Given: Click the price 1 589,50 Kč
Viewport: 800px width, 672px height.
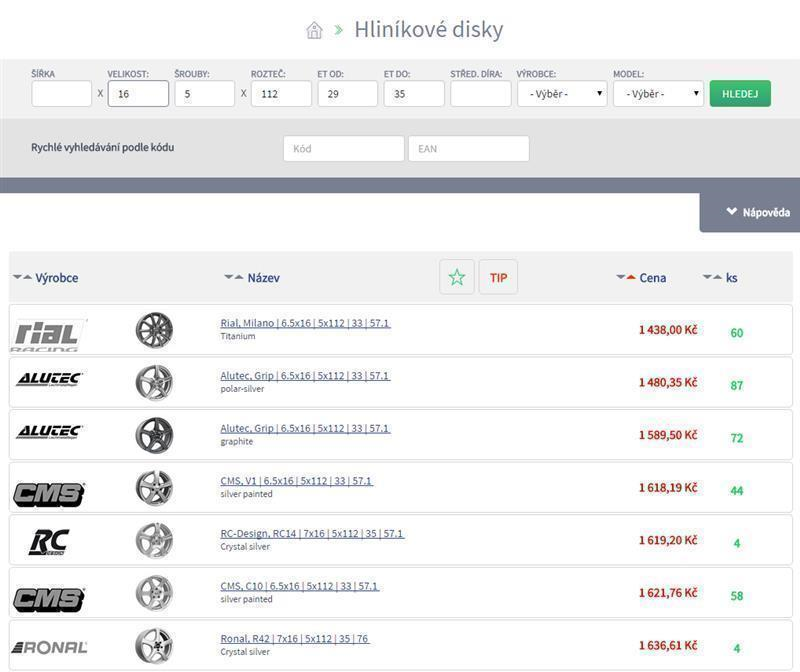Looking at the screenshot, I should 668,435.
